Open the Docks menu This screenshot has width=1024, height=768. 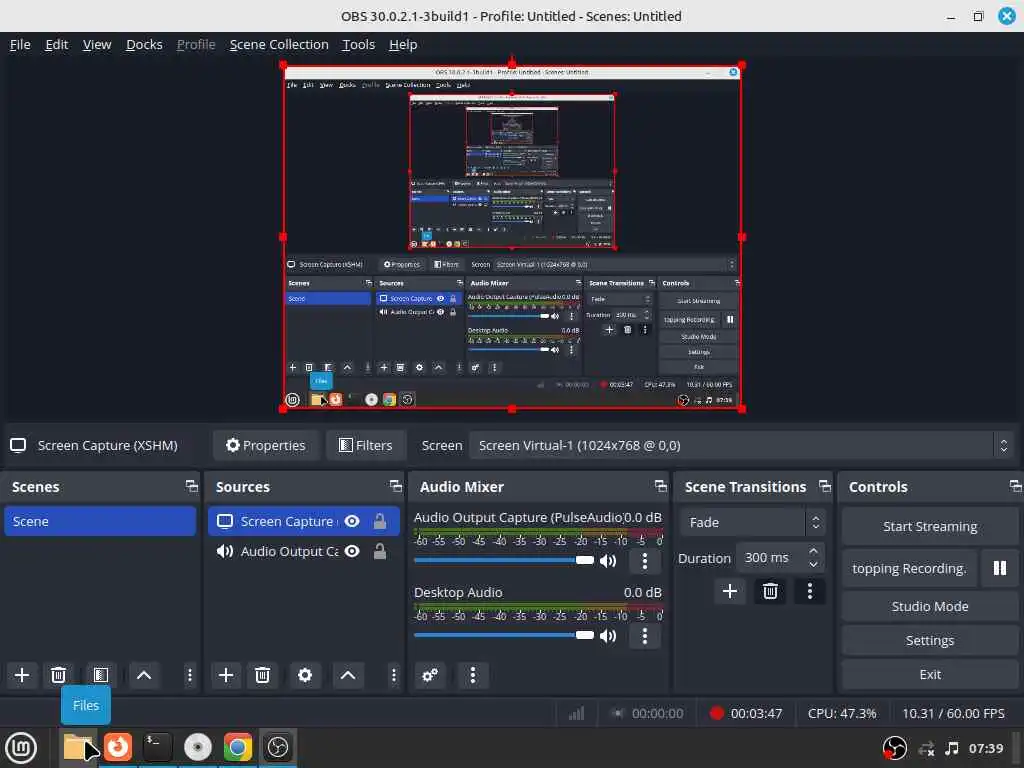[144, 44]
